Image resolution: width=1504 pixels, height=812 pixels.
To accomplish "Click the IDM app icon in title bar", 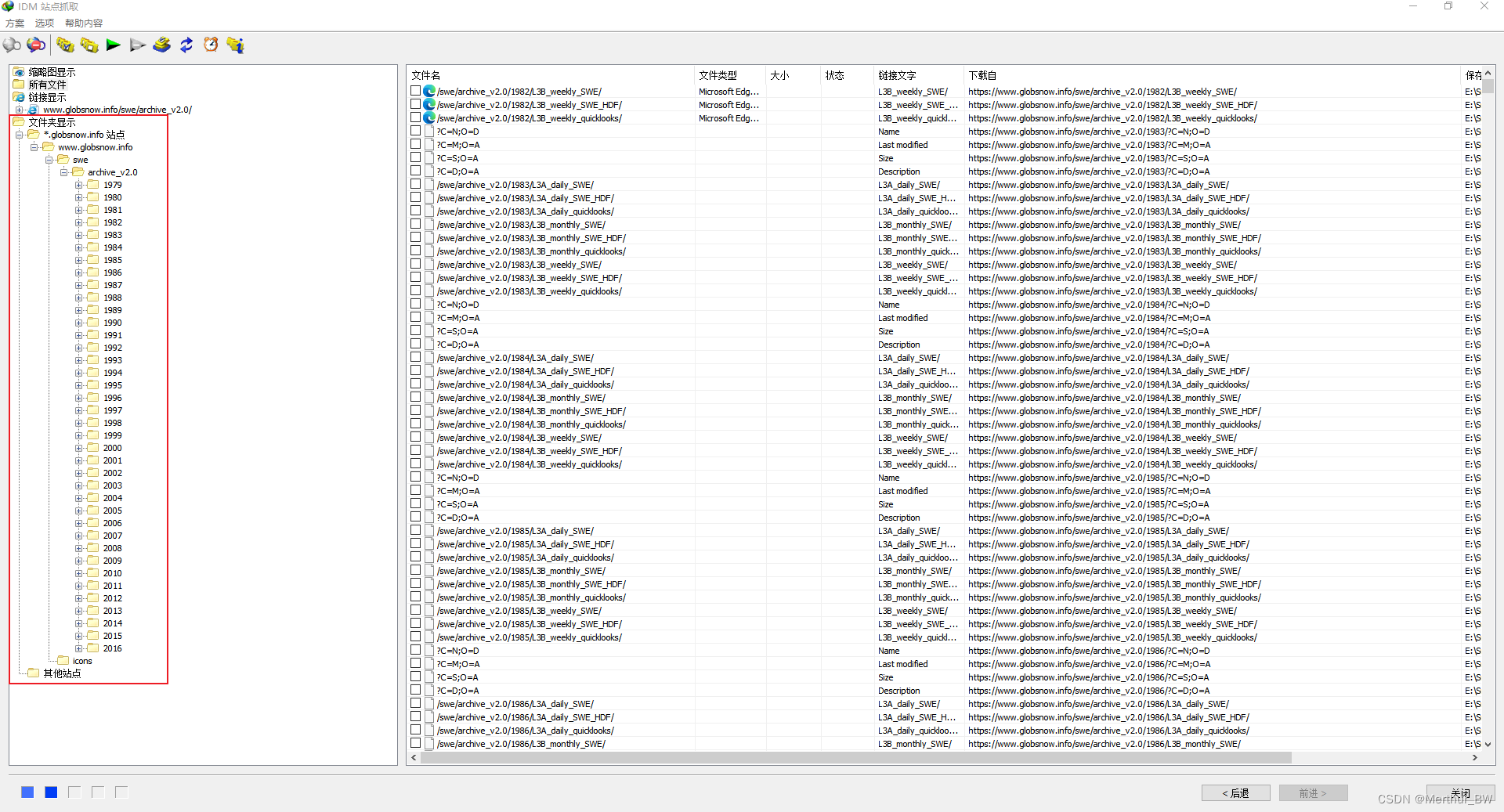I will tap(8, 6).
